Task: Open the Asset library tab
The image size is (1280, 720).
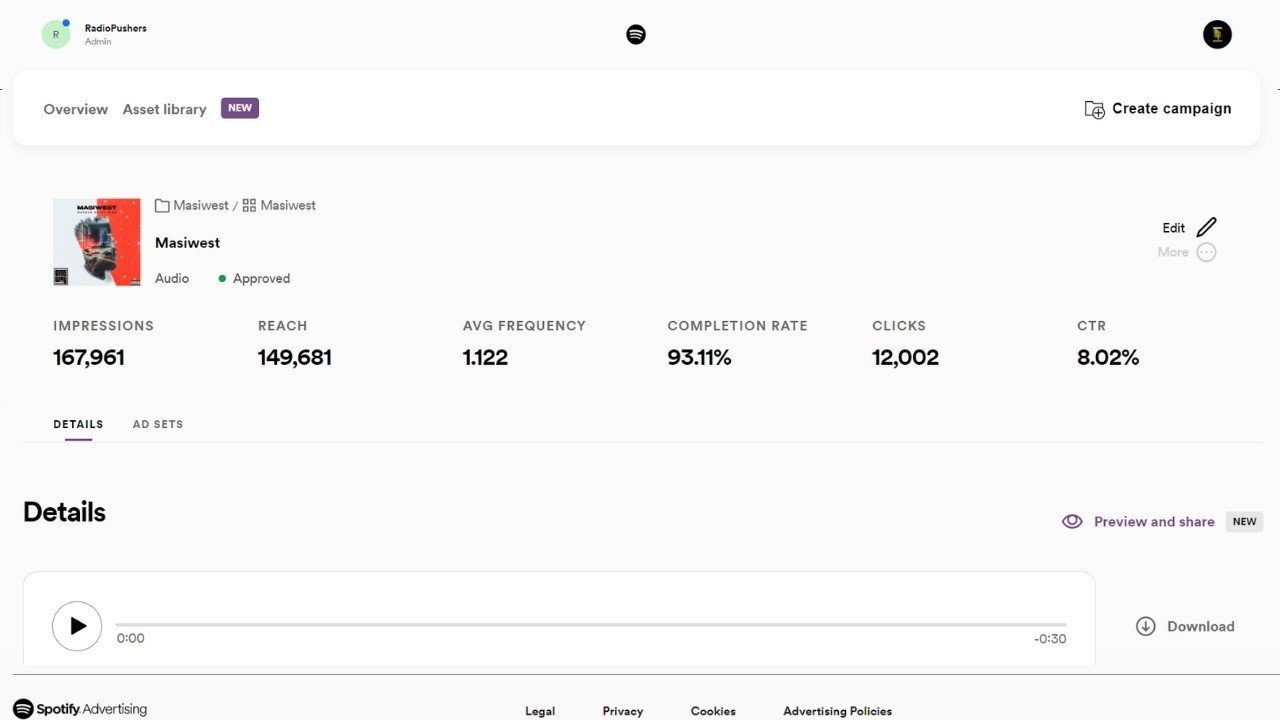Action: 164,109
